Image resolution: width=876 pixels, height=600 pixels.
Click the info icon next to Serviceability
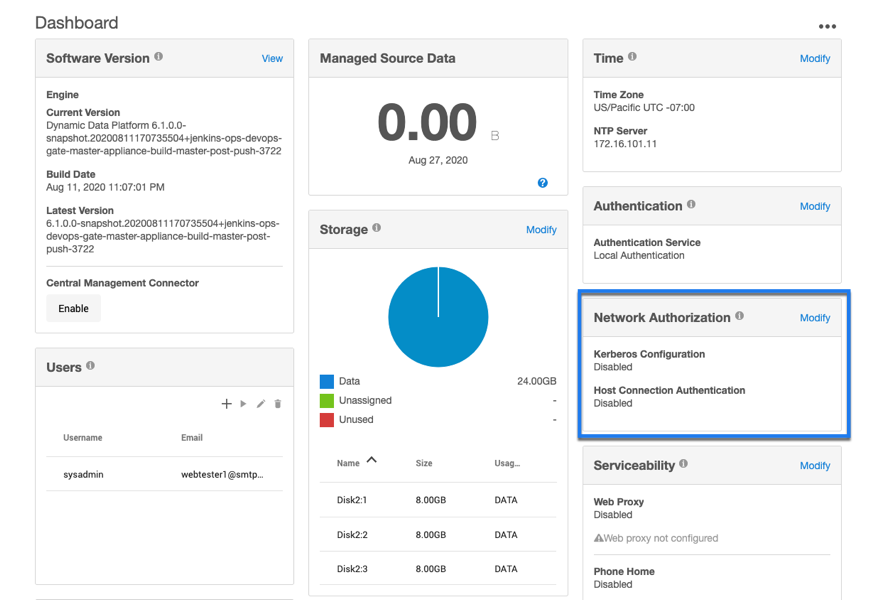(x=684, y=464)
